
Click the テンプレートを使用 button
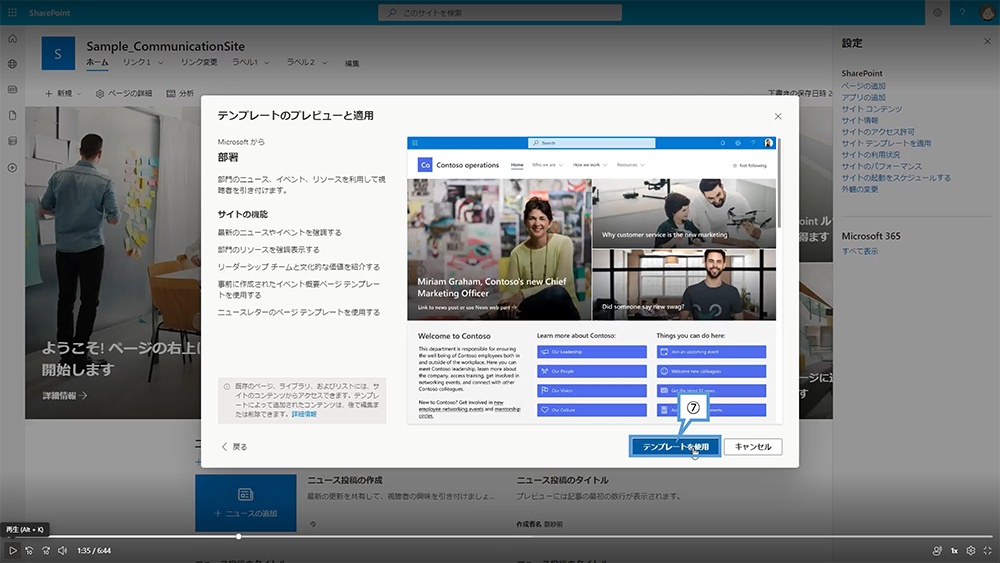pyautogui.click(x=675, y=446)
